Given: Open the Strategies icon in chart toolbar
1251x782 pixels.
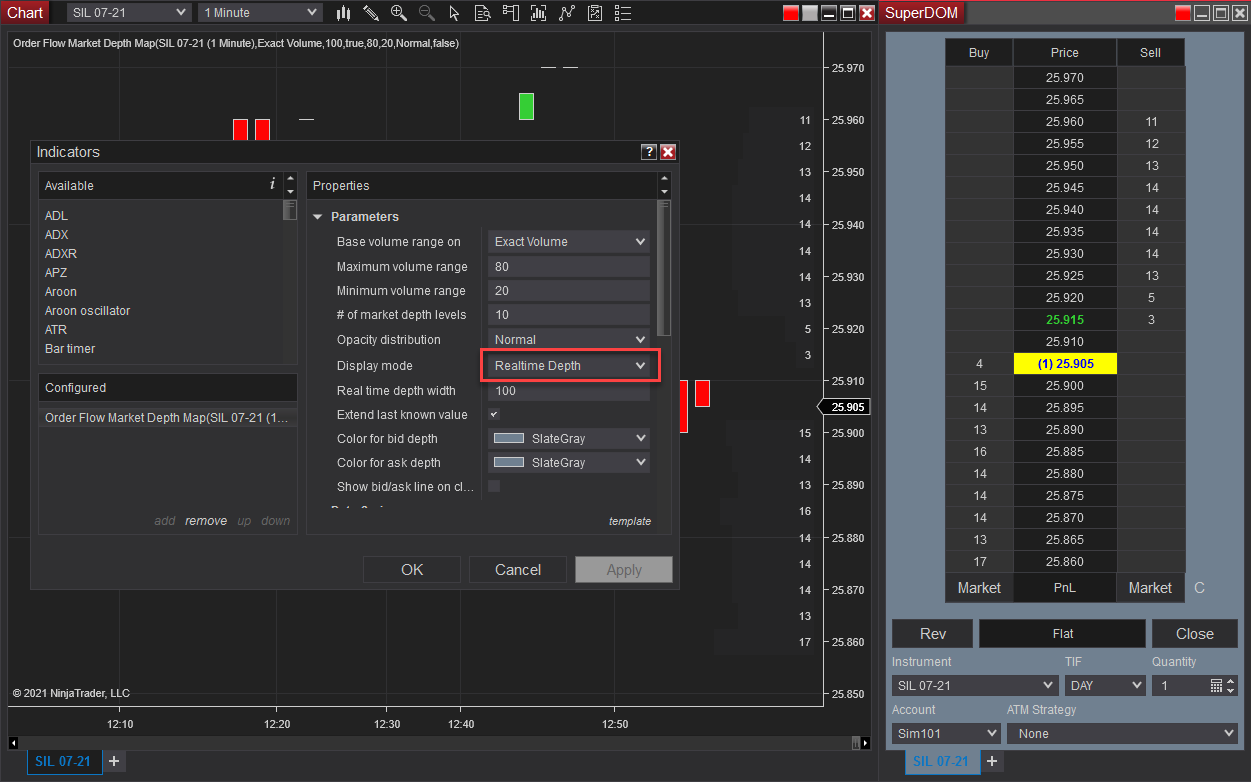Looking at the screenshot, I should coord(595,13).
